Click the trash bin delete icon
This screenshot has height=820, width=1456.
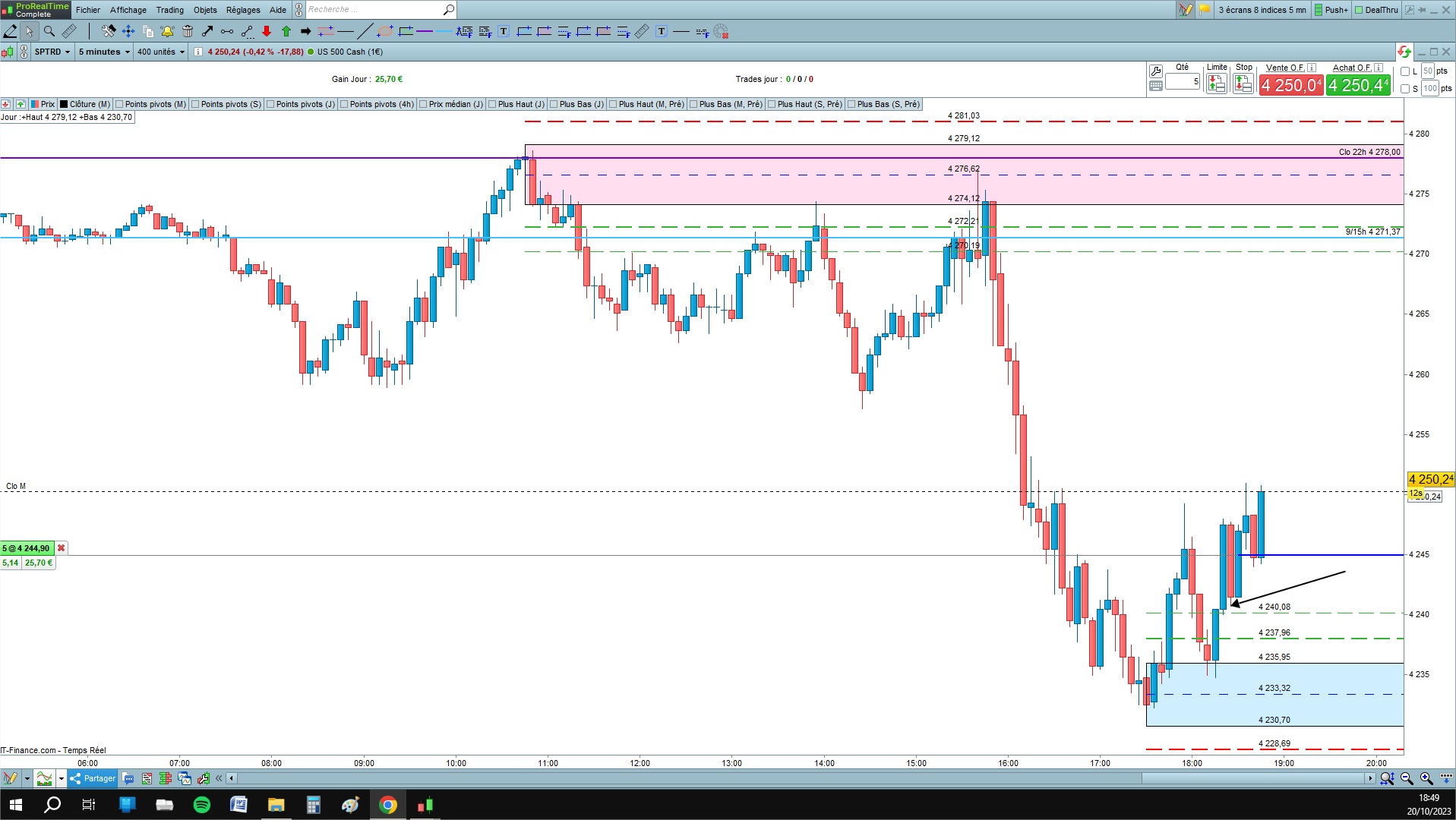[188, 31]
